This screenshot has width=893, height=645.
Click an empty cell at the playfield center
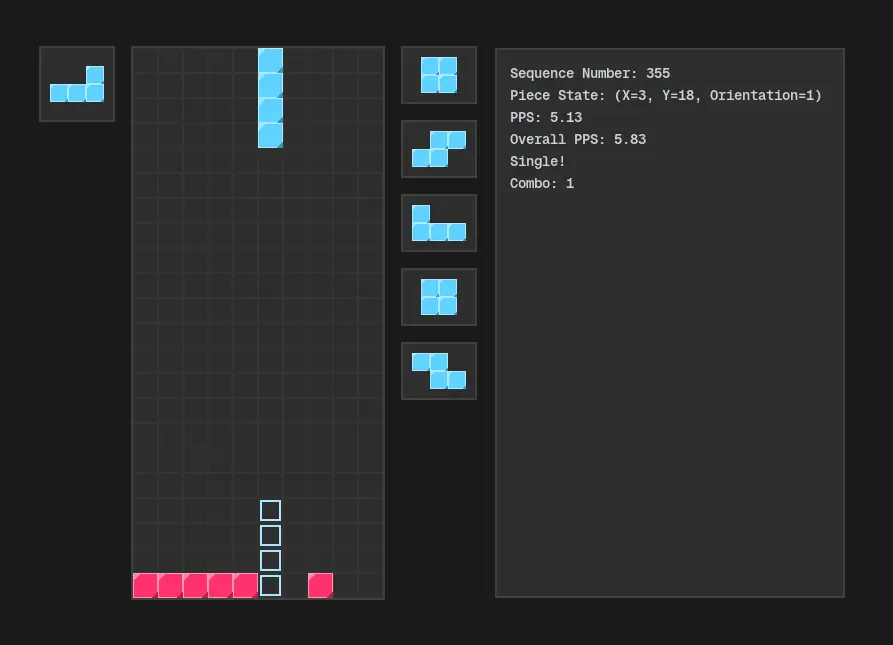(257, 320)
